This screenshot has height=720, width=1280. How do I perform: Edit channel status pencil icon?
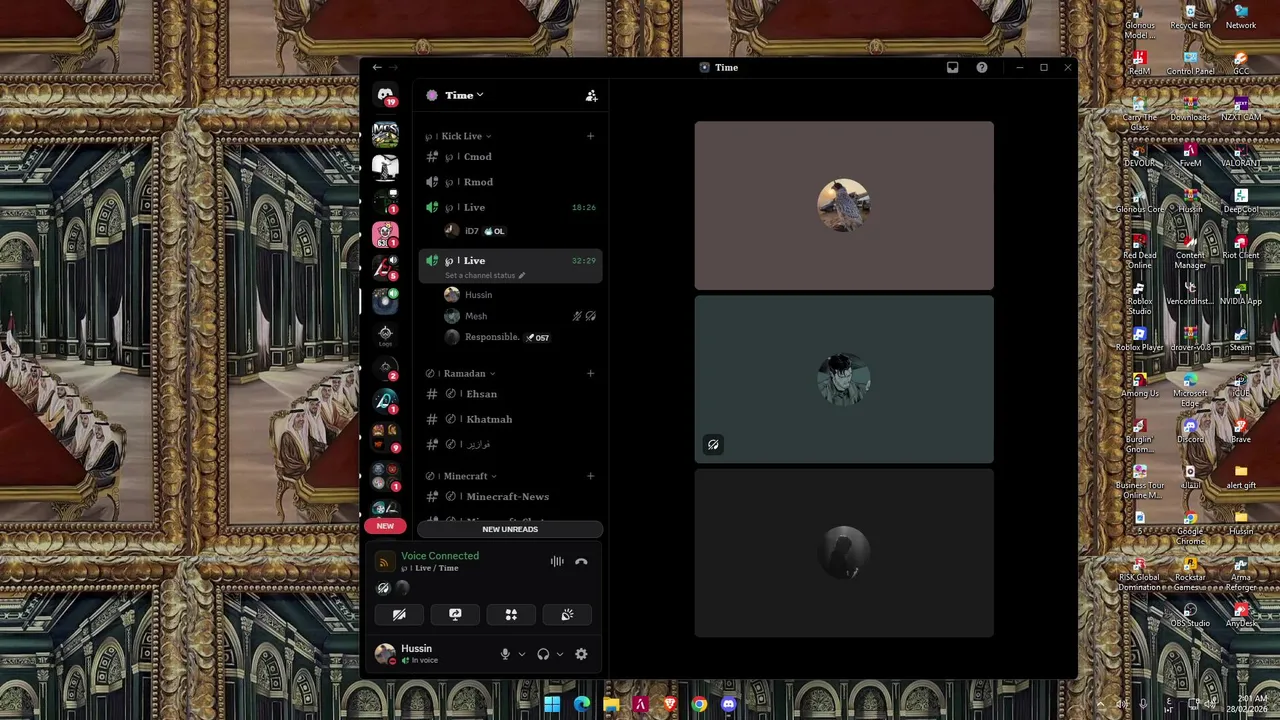[x=521, y=275]
